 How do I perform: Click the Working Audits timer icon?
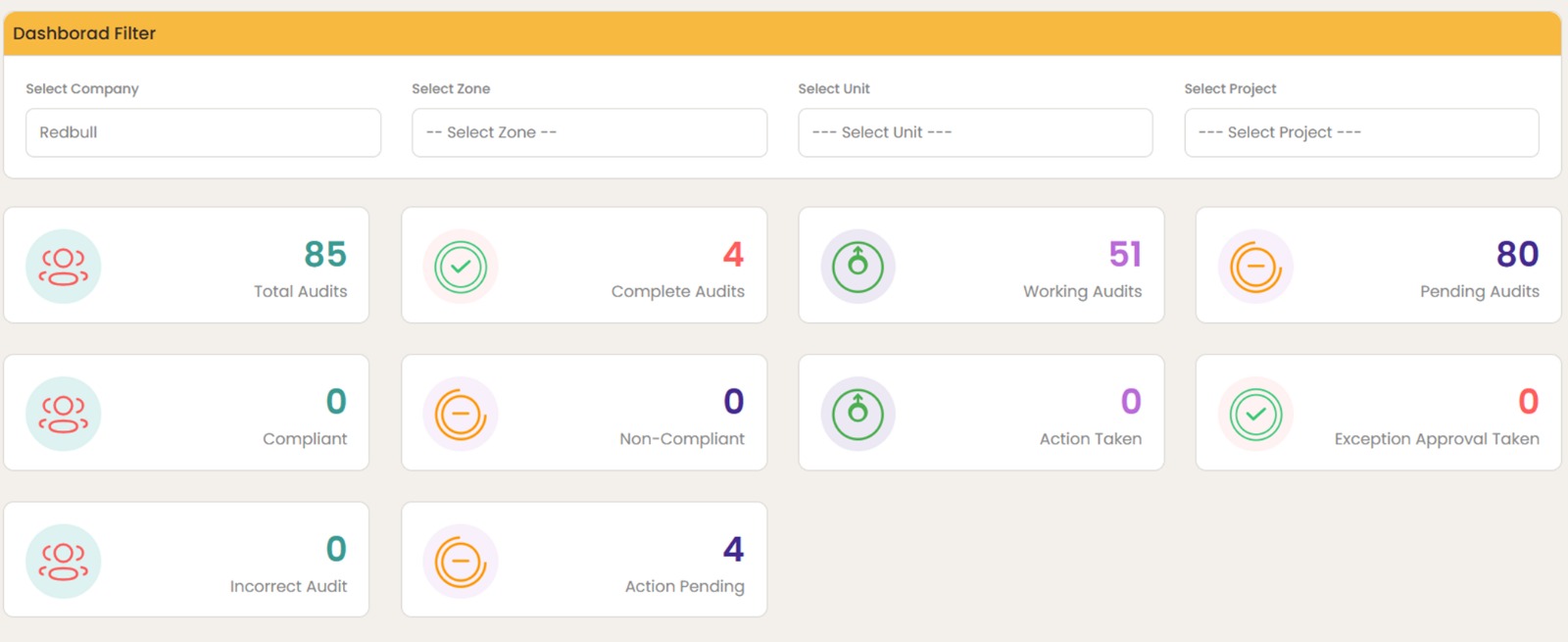pos(857,267)
